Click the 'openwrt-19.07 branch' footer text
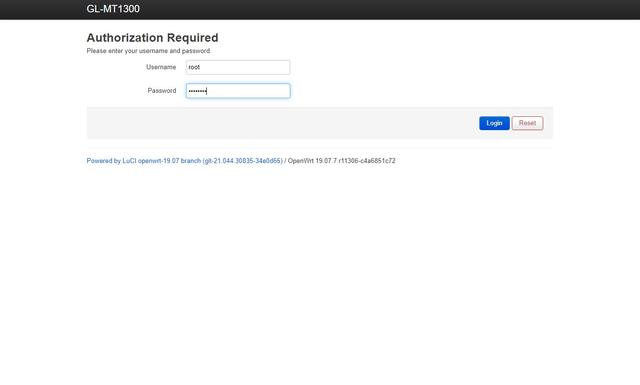 tap(169, 161)
